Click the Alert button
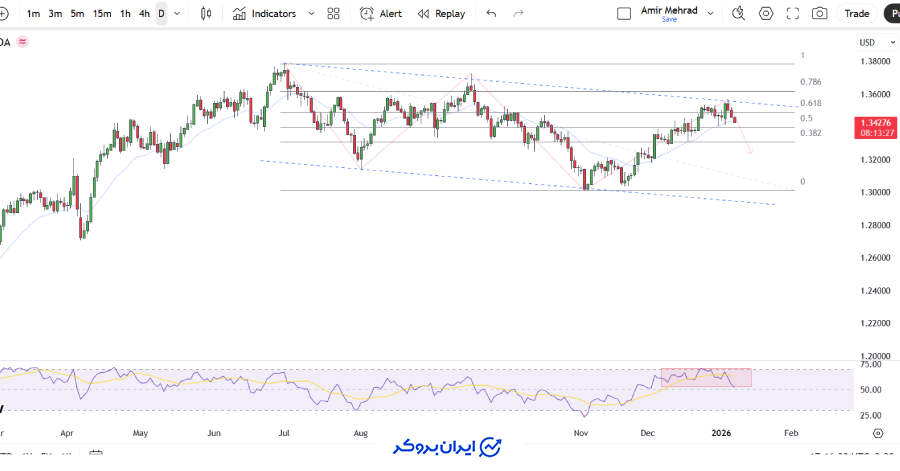Image resolution: width=900 pixels, height=471 pixels. [x=381, y=14]
